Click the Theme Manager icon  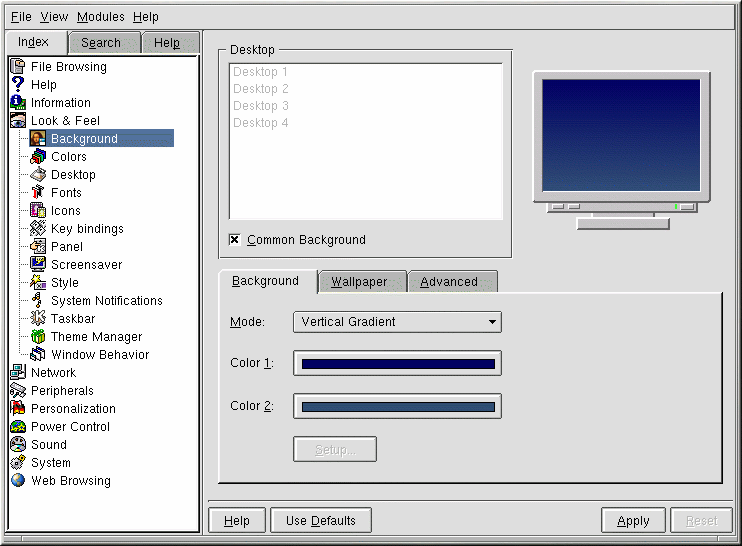click(x=38, y=337)
